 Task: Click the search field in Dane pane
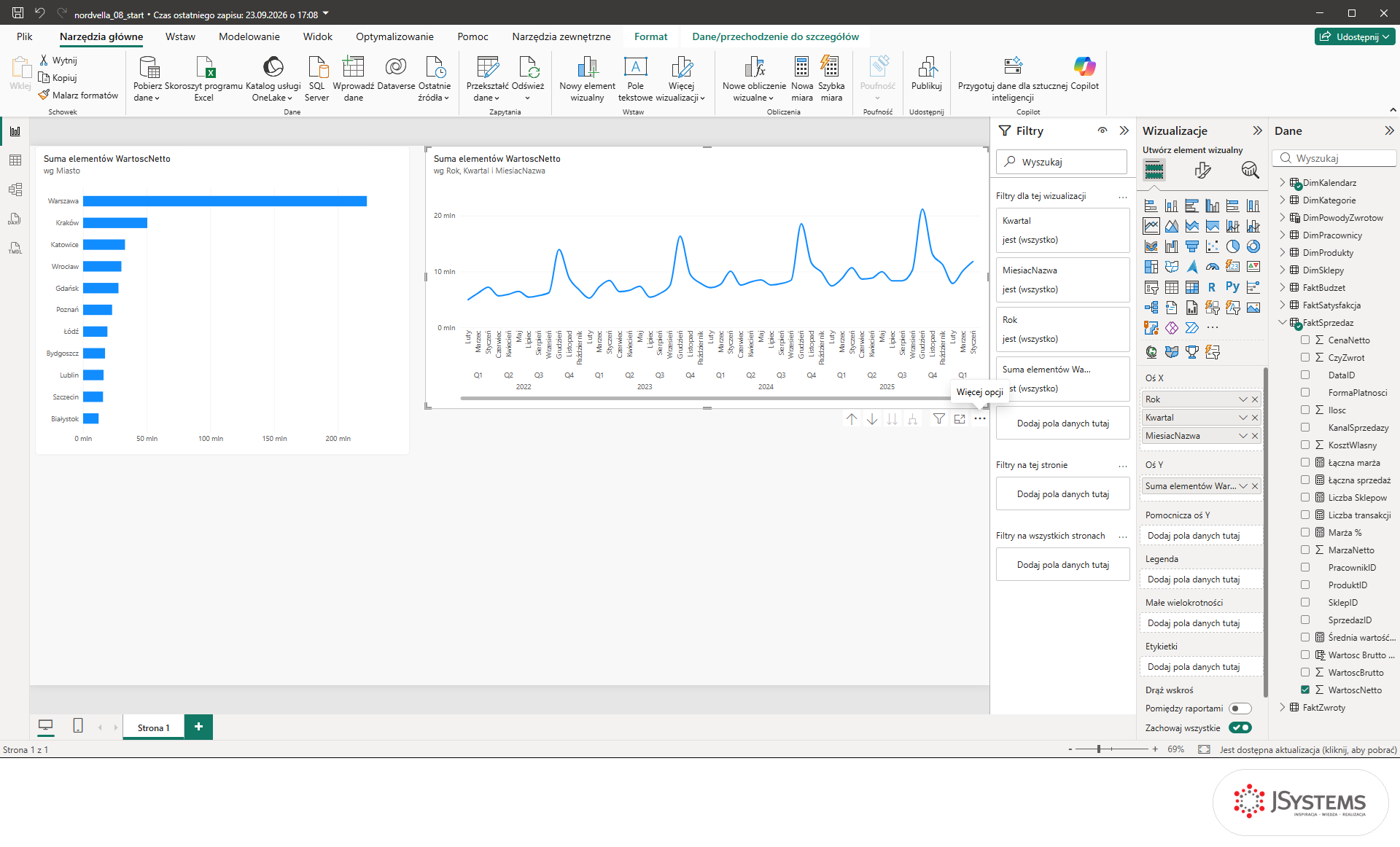tap(1334, 158)
